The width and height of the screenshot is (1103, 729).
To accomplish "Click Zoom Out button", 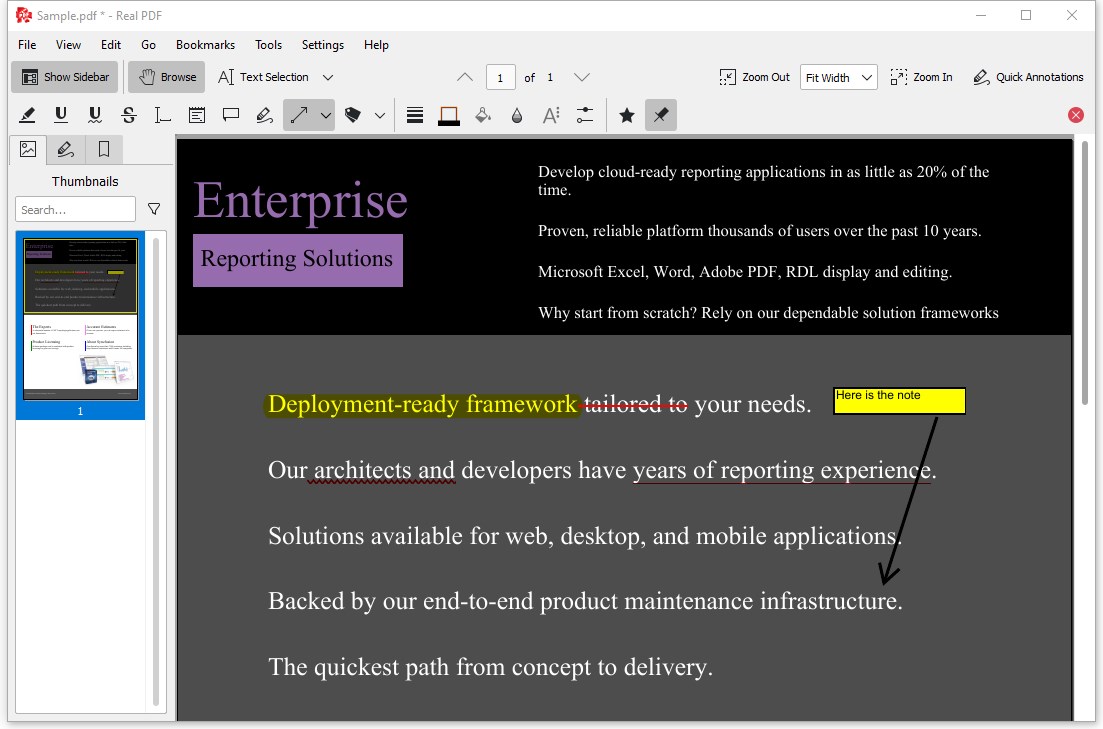I will point(754,77).
